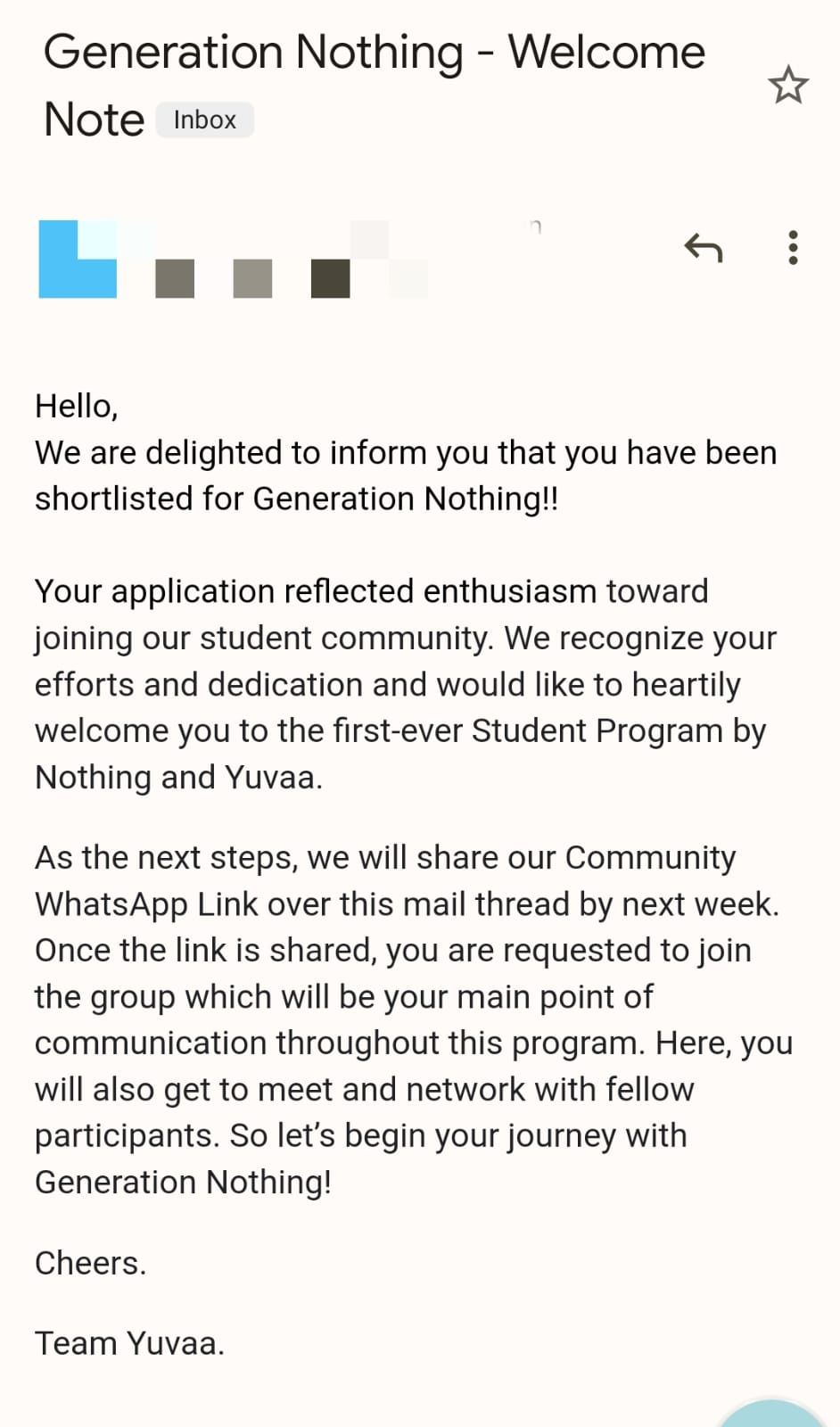840x1427 pixels.
Task: Tap the final 'Generation Nothing!' line
Action: point(184,1183)
